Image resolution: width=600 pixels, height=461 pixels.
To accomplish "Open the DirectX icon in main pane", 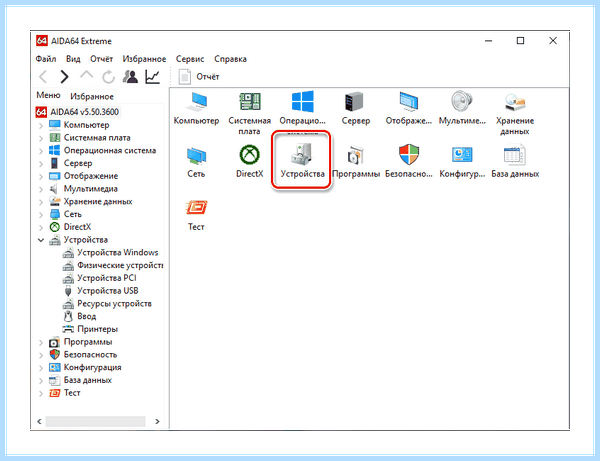I will (x=249, y=161).
